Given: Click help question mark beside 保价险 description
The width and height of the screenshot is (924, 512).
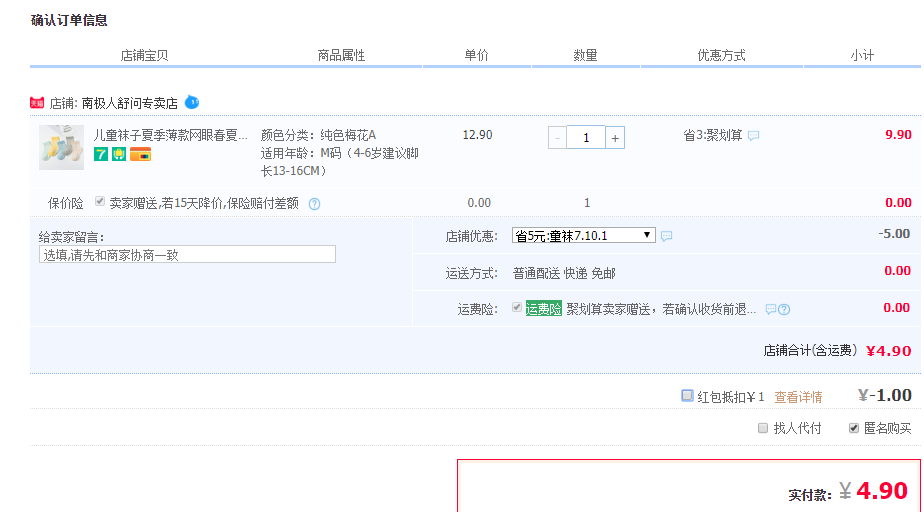Looking at the screenshot, I should click(x=315, y=204).
